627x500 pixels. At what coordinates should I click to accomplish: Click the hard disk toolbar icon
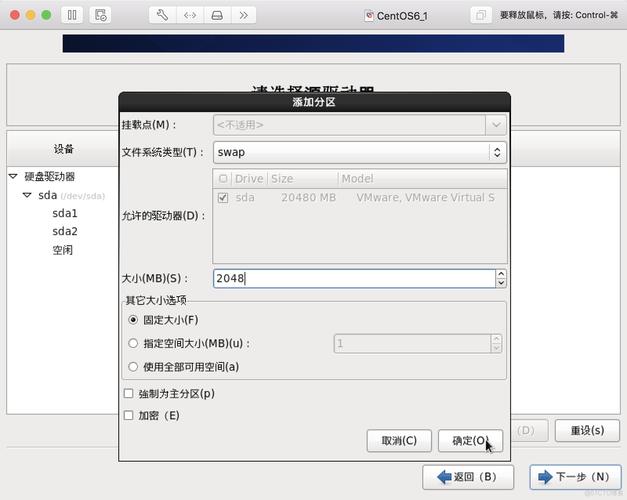click(217, 15)
